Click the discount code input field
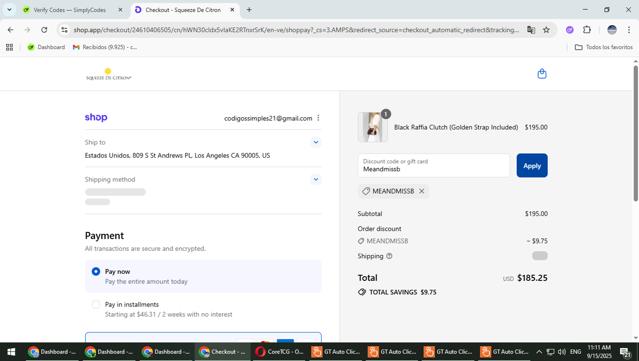Viewport: 639px width, 361px height. (x=434, y=165)
